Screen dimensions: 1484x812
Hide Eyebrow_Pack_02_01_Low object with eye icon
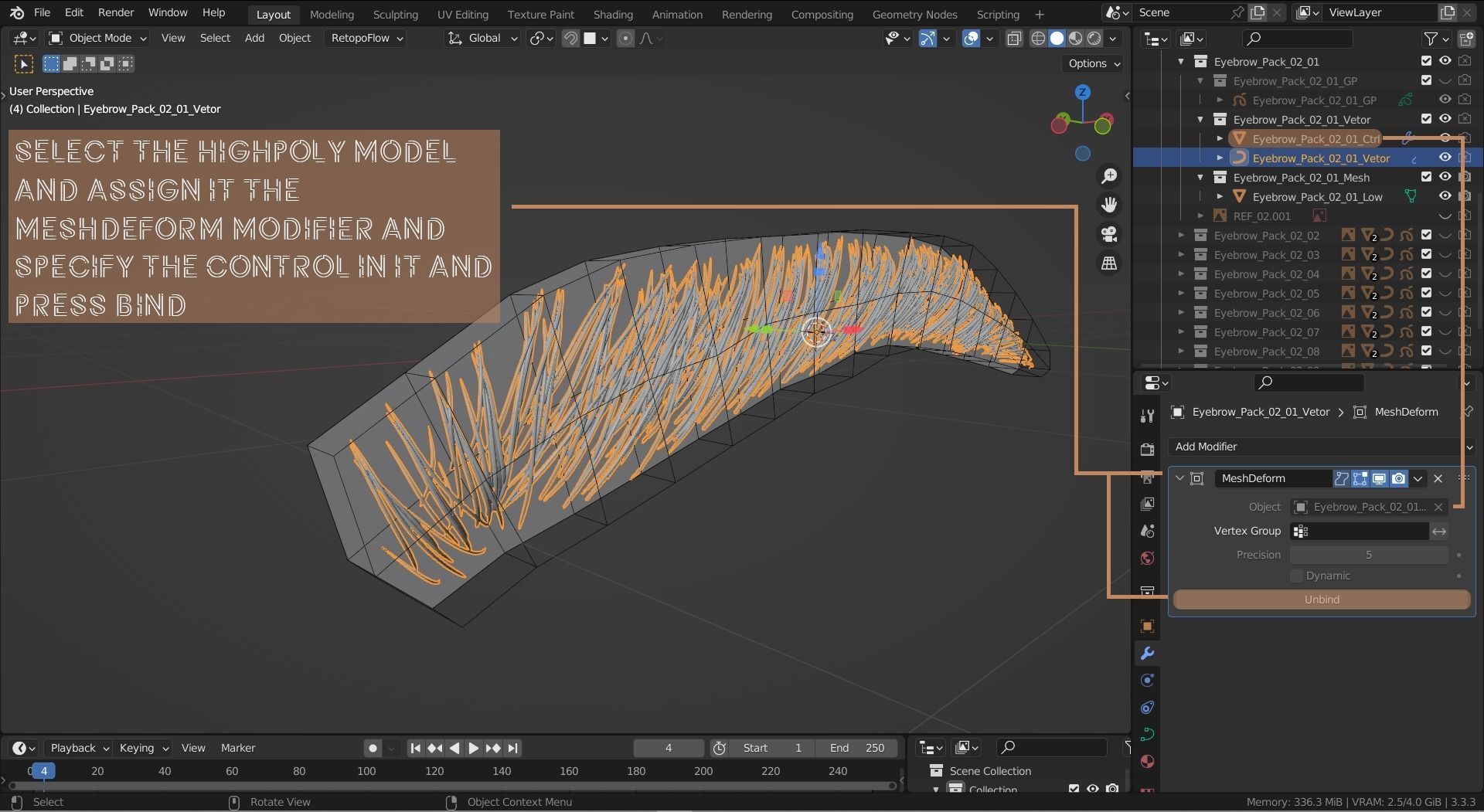point(1445,195)
